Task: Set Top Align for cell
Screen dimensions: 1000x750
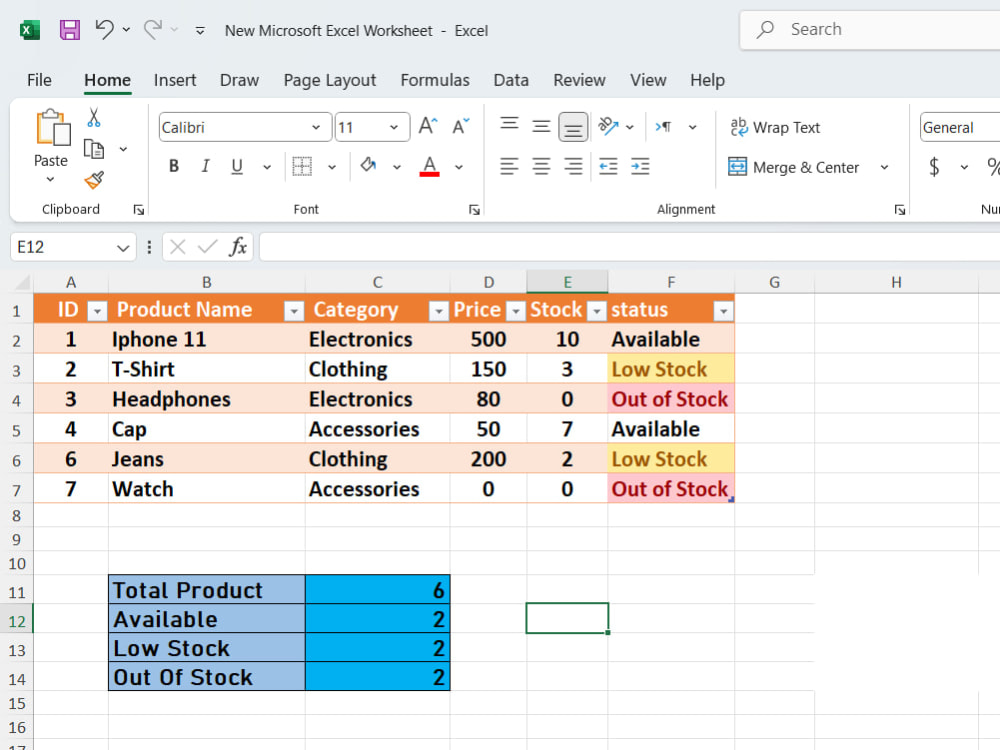Action: [509, 126]
